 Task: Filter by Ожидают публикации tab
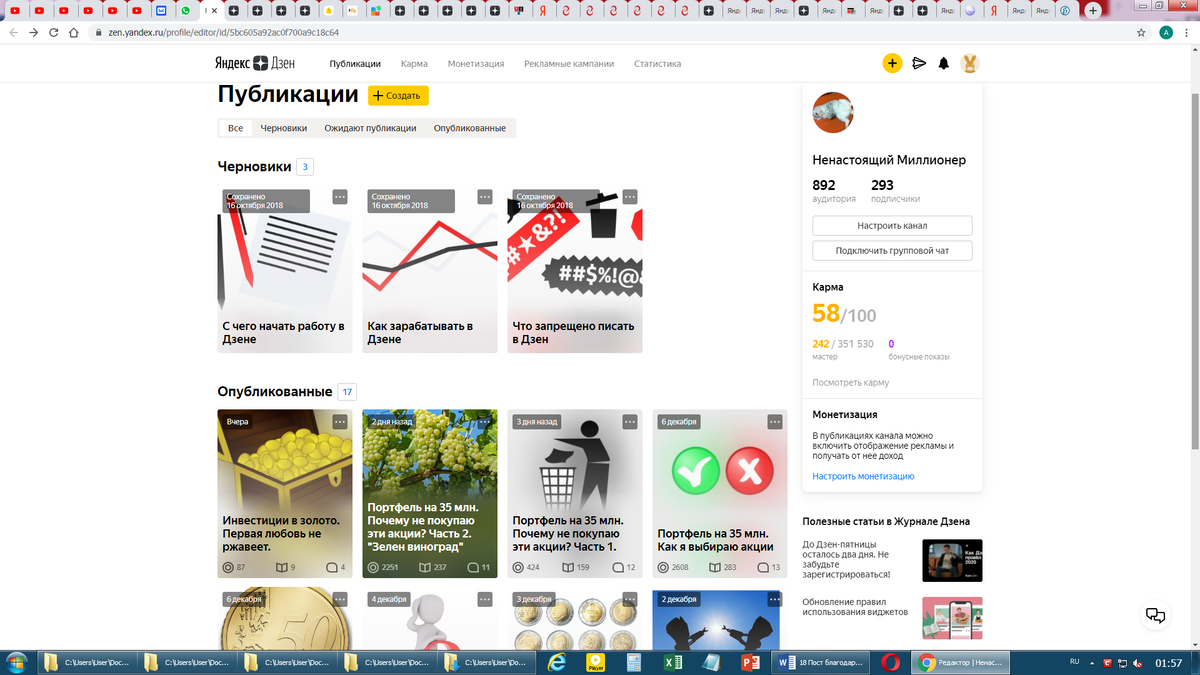point(370,128)
